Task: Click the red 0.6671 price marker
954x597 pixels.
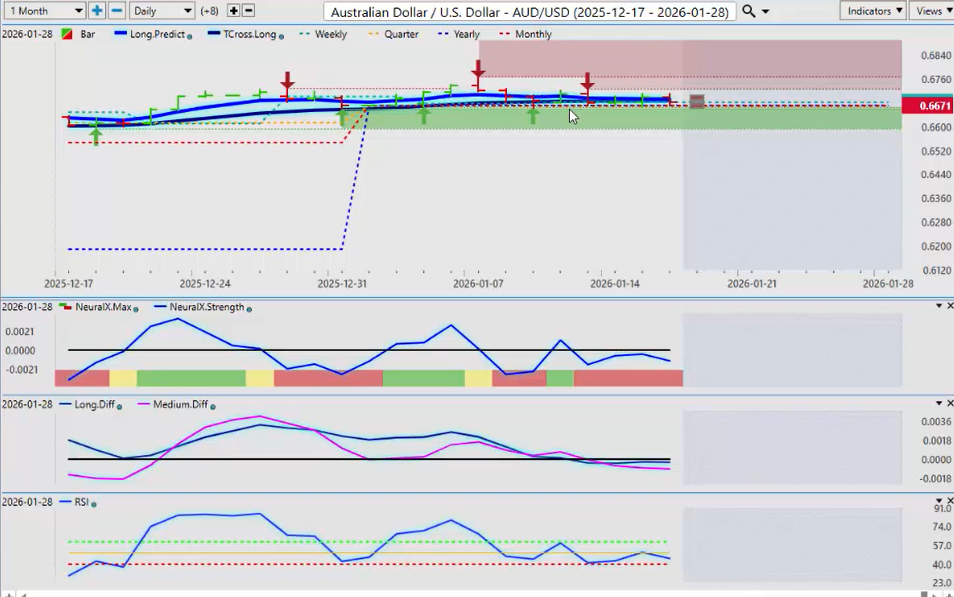Action: pos(927,105)
